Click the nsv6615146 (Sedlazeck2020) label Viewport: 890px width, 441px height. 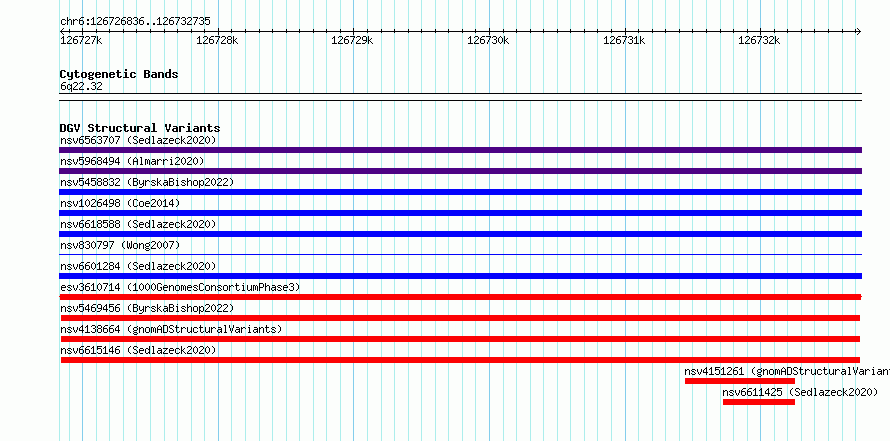click(x=138, y=350)
